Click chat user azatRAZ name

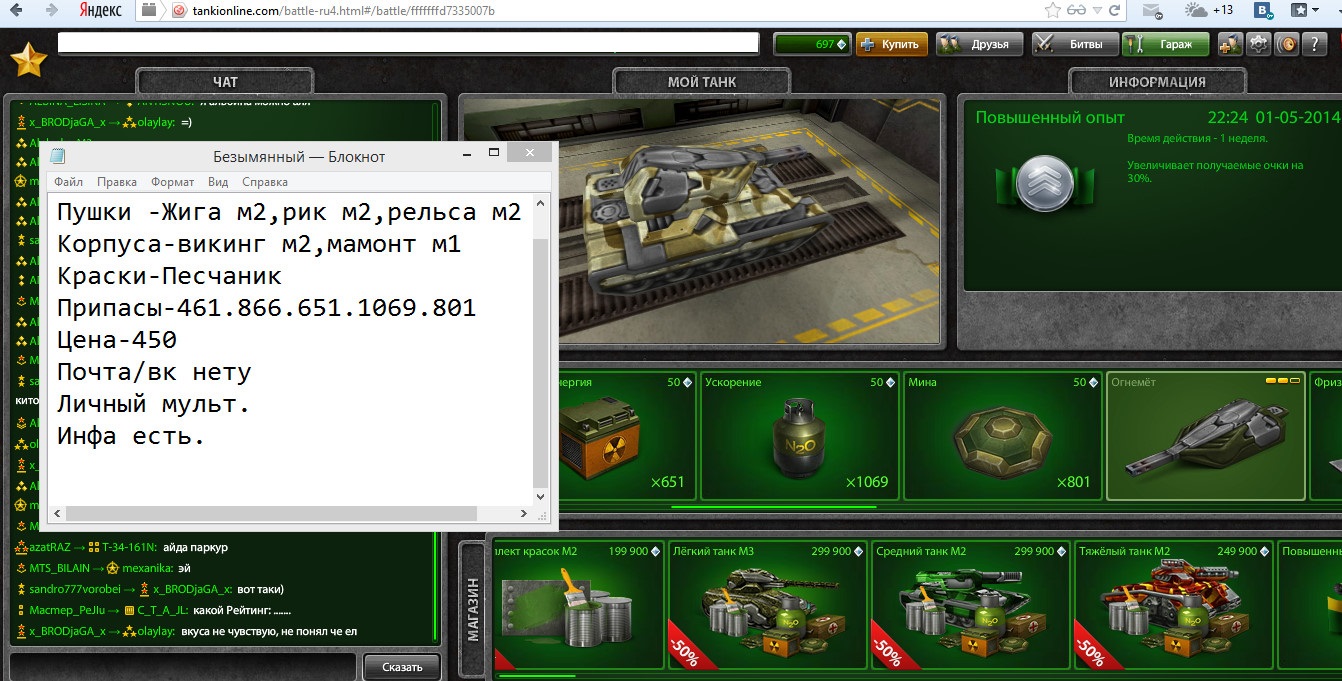click(x=50, y=547)
